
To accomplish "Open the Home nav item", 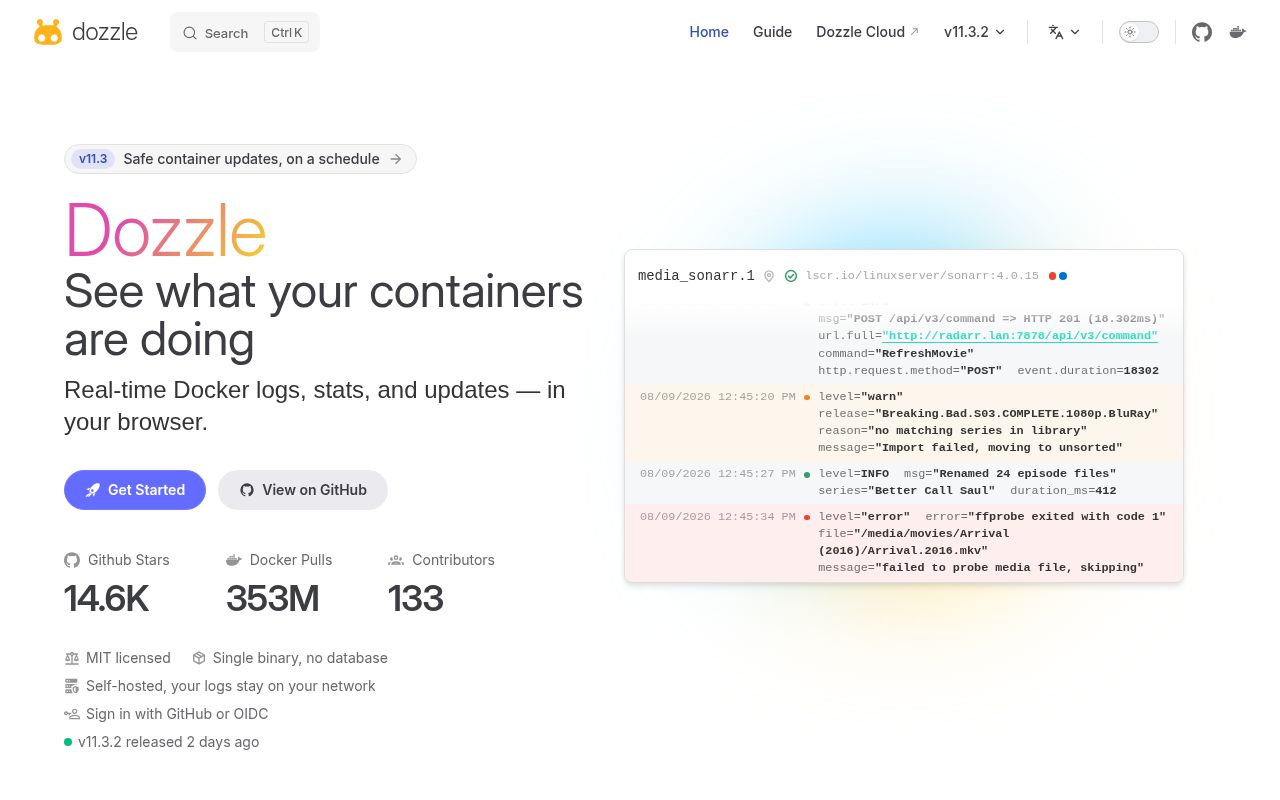I will pos(709,32).
